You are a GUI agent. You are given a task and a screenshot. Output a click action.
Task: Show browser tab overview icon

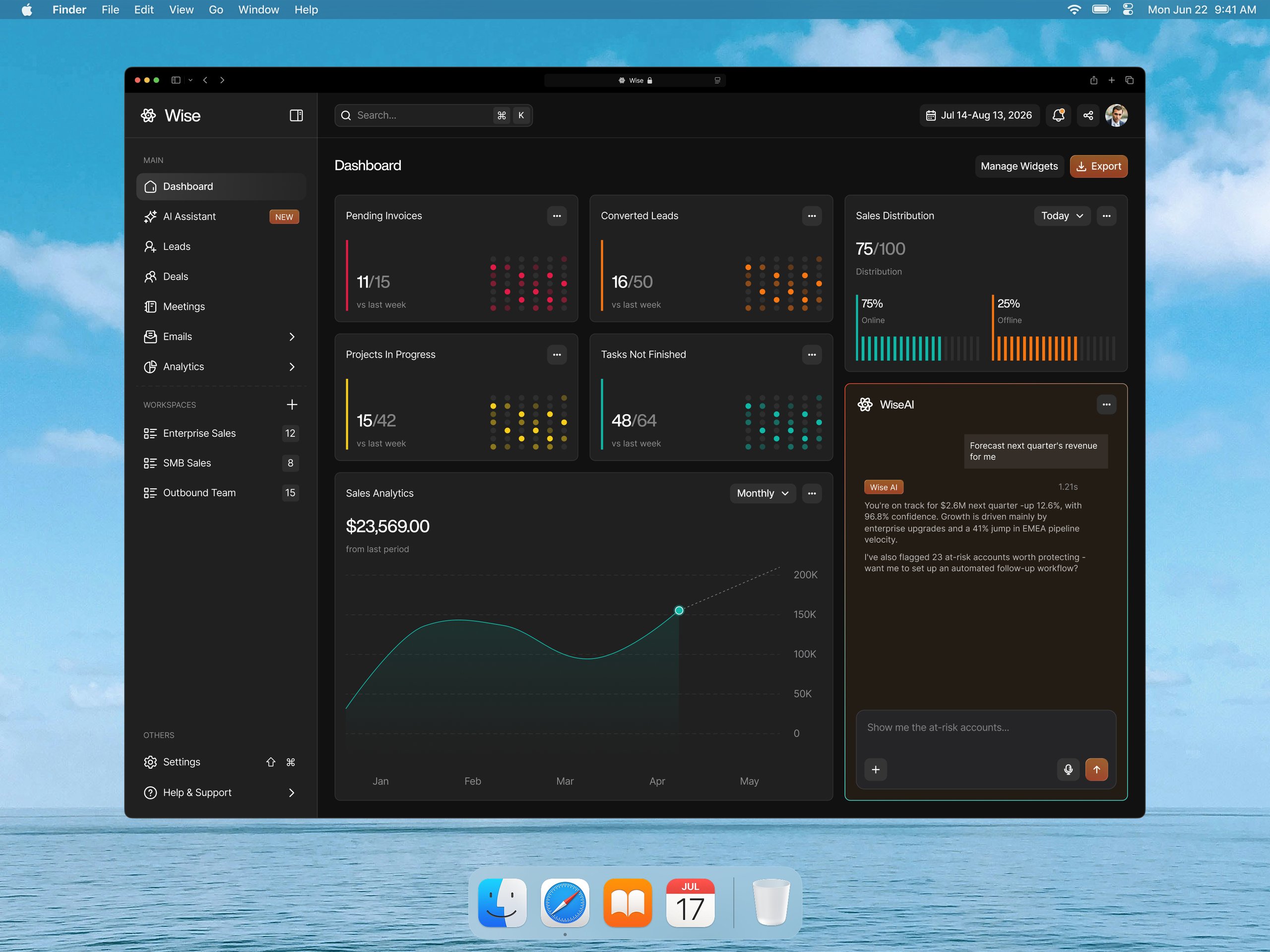tap(1129, 80)
